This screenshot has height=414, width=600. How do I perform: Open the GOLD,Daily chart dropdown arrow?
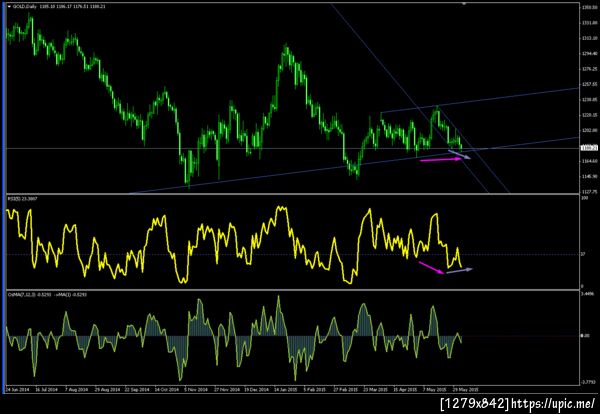pyautogui.click(x=9, y=7)
